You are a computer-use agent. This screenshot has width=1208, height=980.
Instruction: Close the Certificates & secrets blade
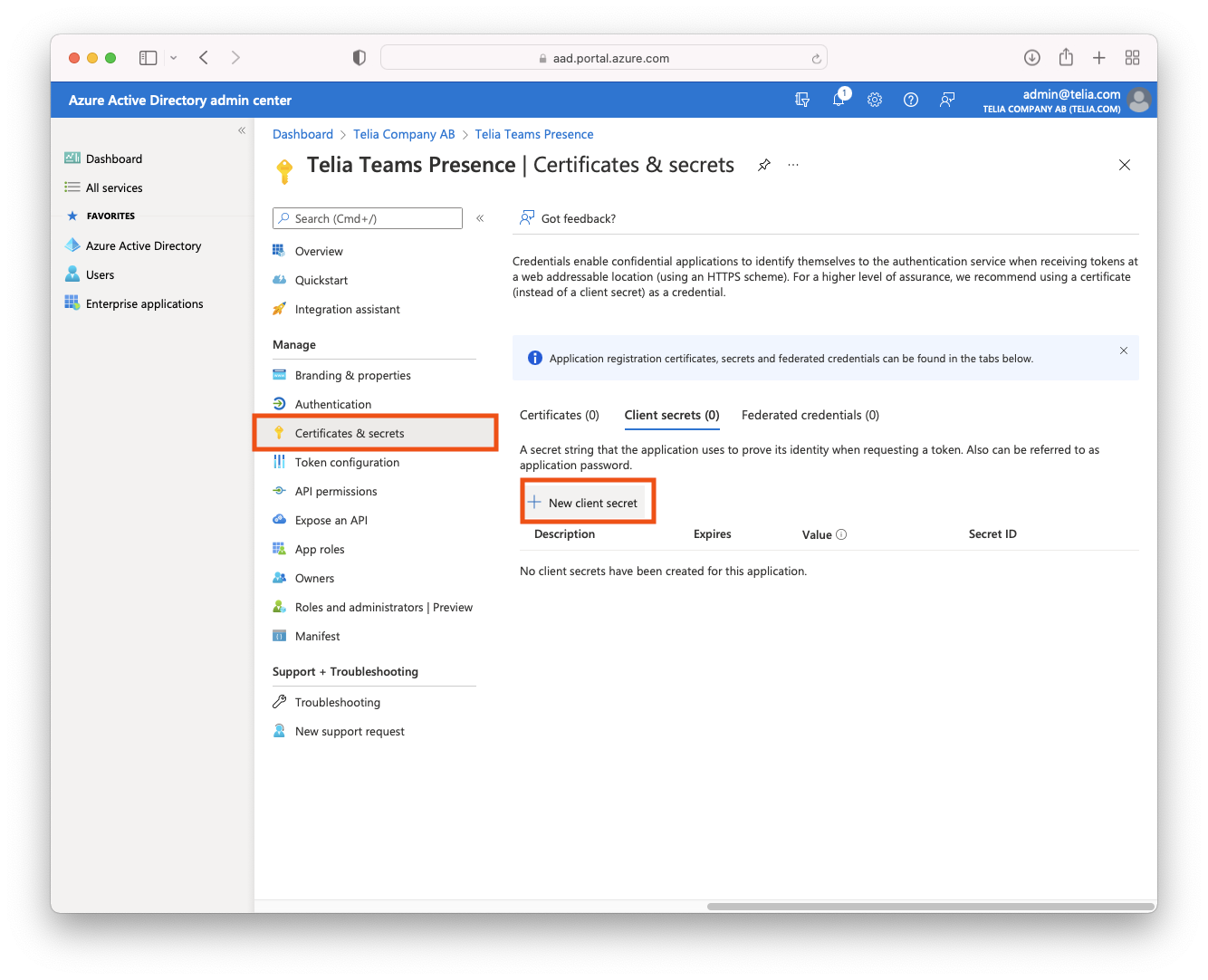click(1125, 165)
